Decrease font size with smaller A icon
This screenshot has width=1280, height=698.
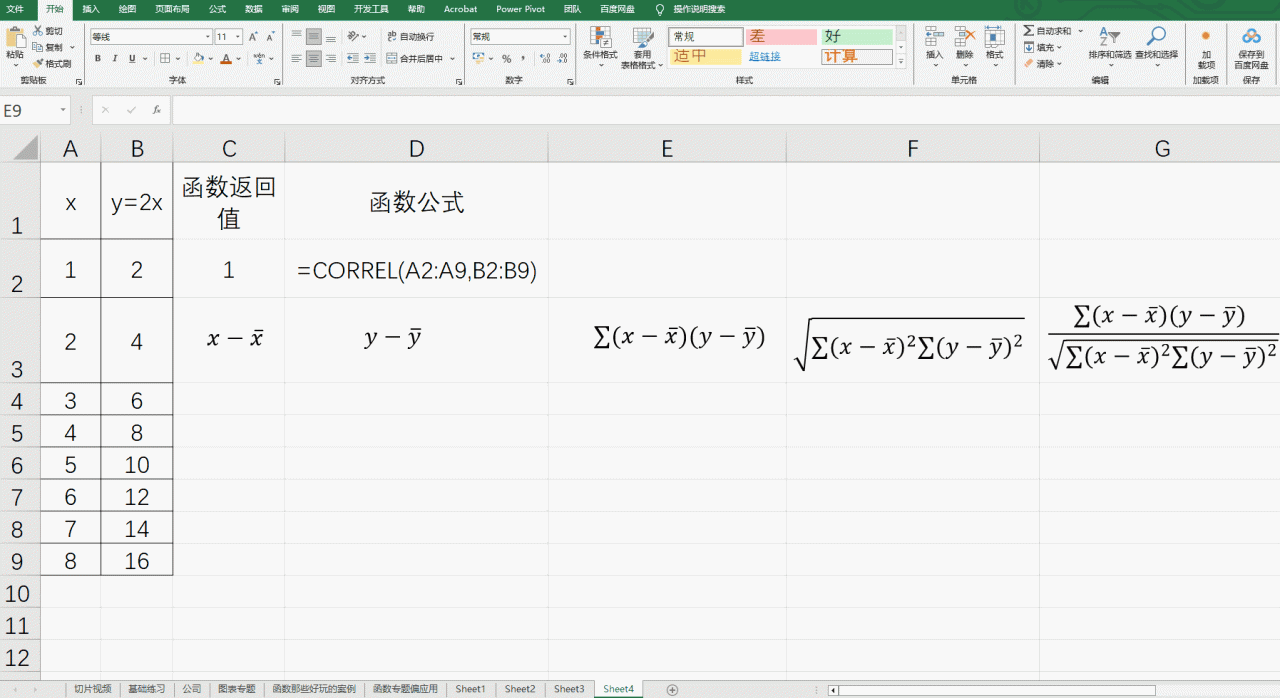point(271,36)
